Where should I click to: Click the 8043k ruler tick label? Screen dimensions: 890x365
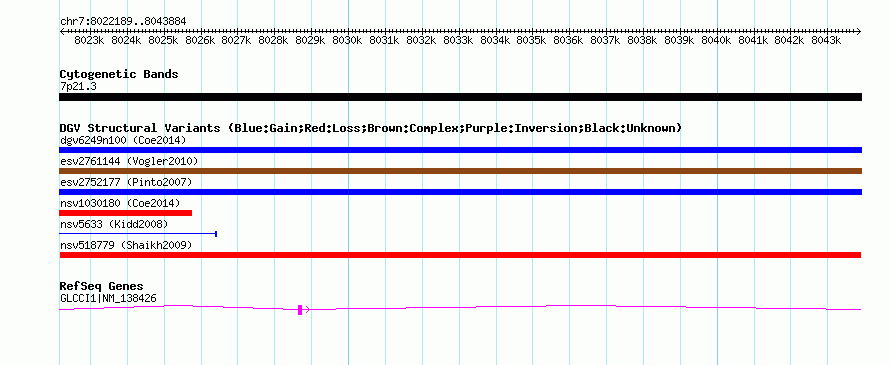(x=825, y=41)
